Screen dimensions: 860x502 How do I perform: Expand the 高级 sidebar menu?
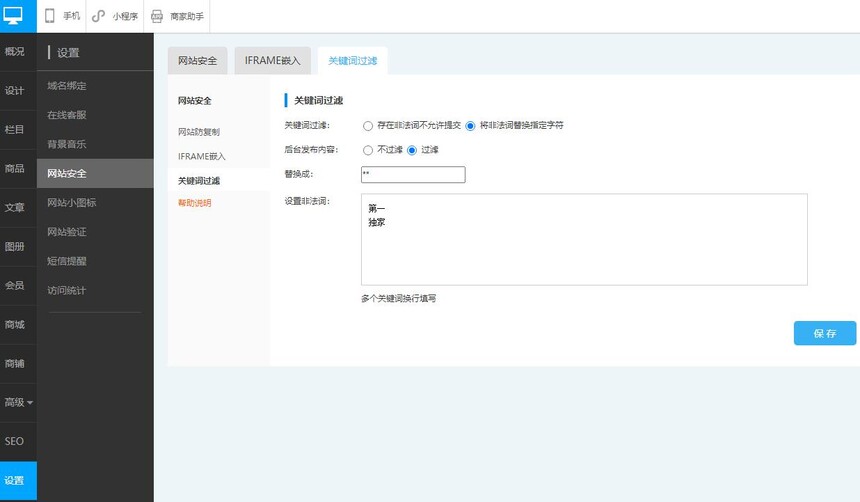(x=18, y=402)
